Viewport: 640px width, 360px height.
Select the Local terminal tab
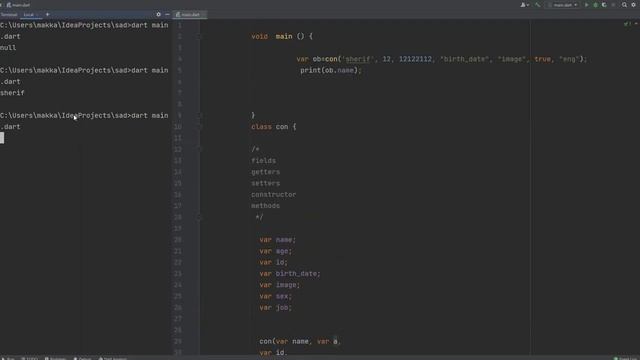click(30, 15)
